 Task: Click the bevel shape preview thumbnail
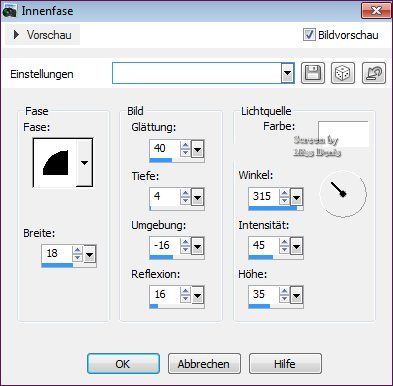pos(55,163)
